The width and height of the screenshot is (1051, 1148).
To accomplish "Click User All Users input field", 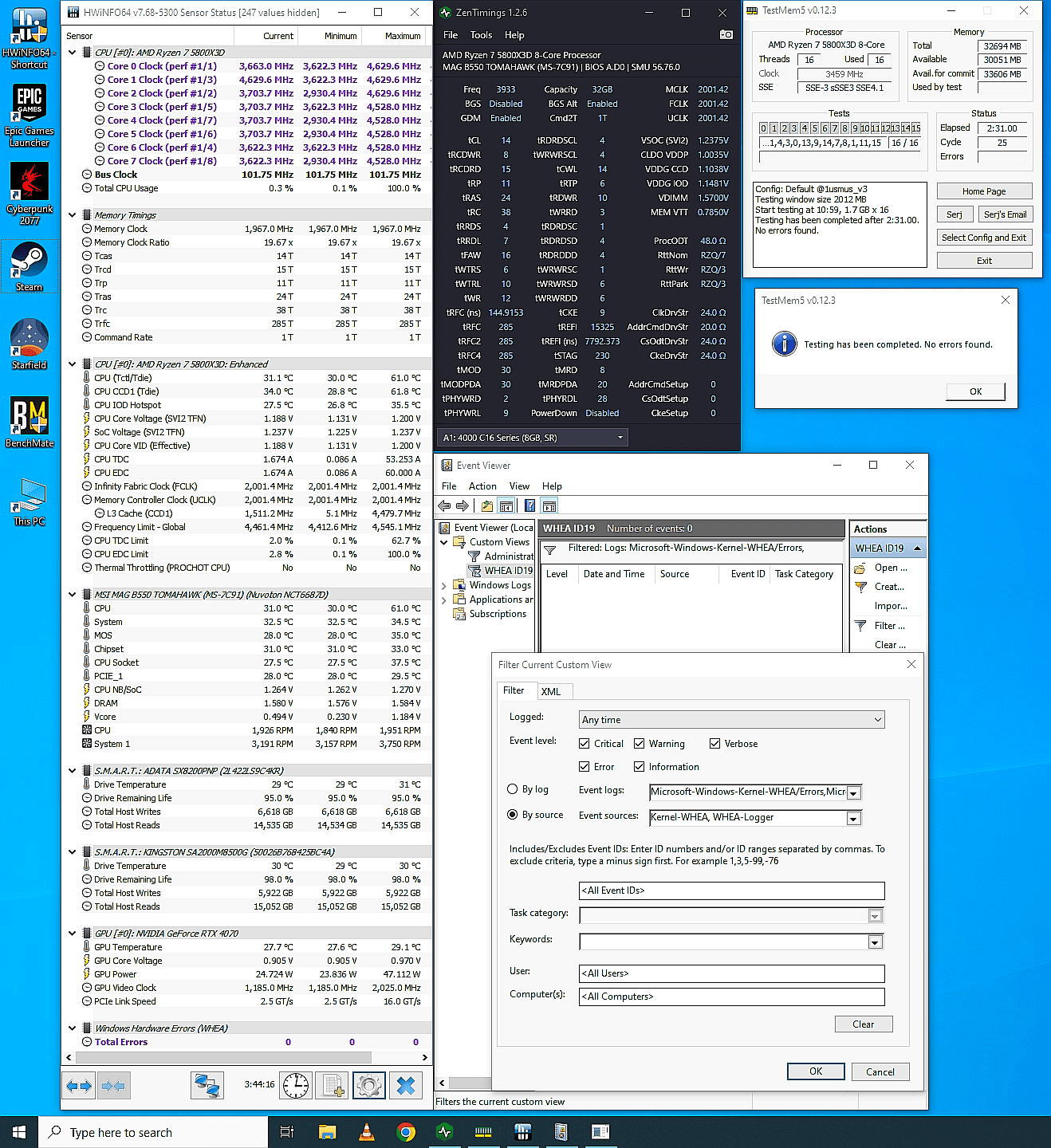I will pos(732,973).
